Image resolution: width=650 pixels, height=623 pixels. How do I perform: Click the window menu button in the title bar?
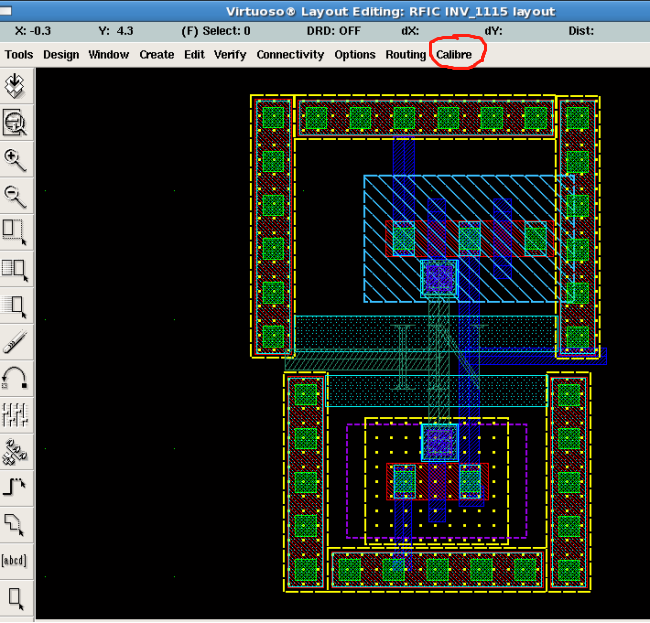point(6,11)
